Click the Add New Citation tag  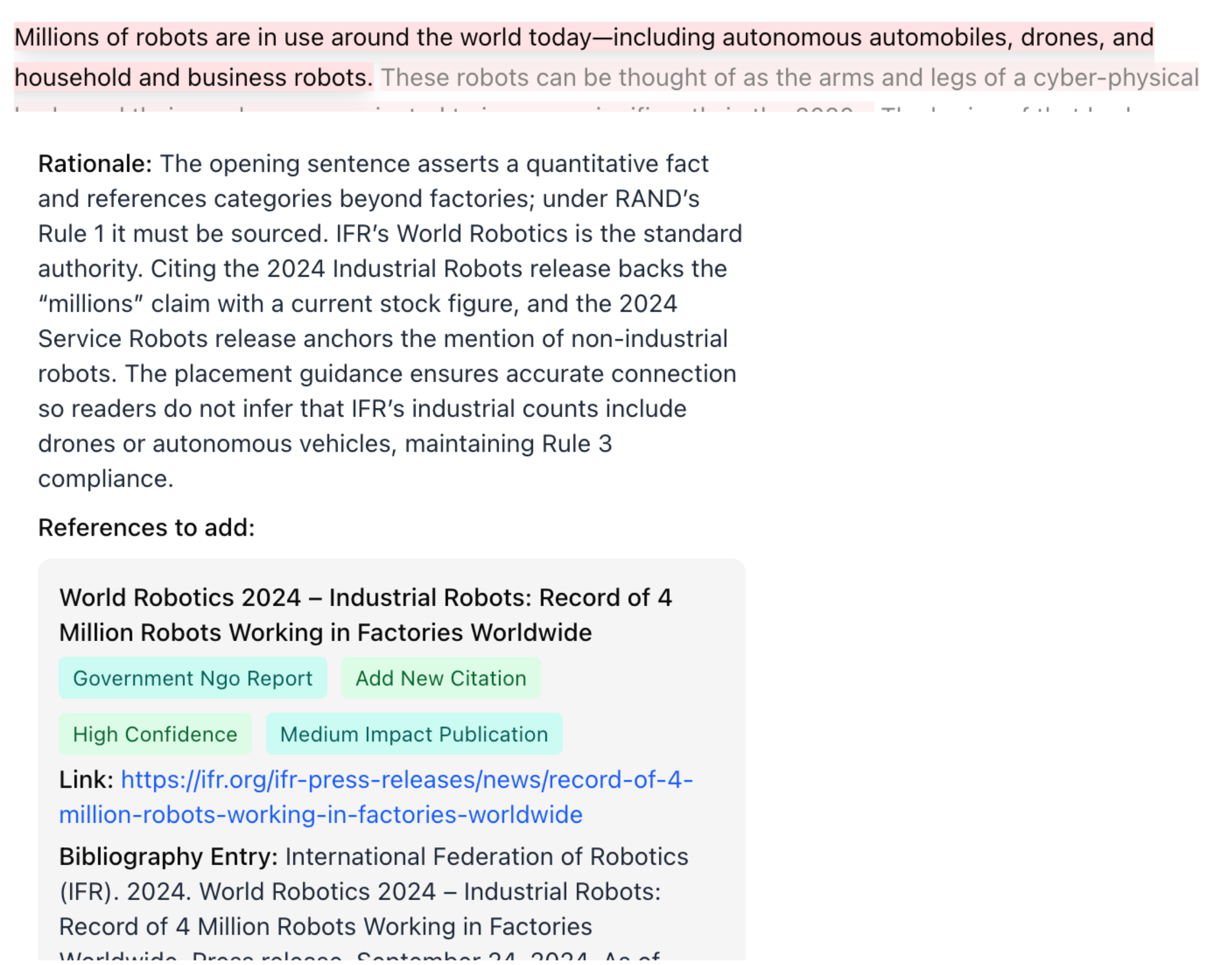(441, 678)
